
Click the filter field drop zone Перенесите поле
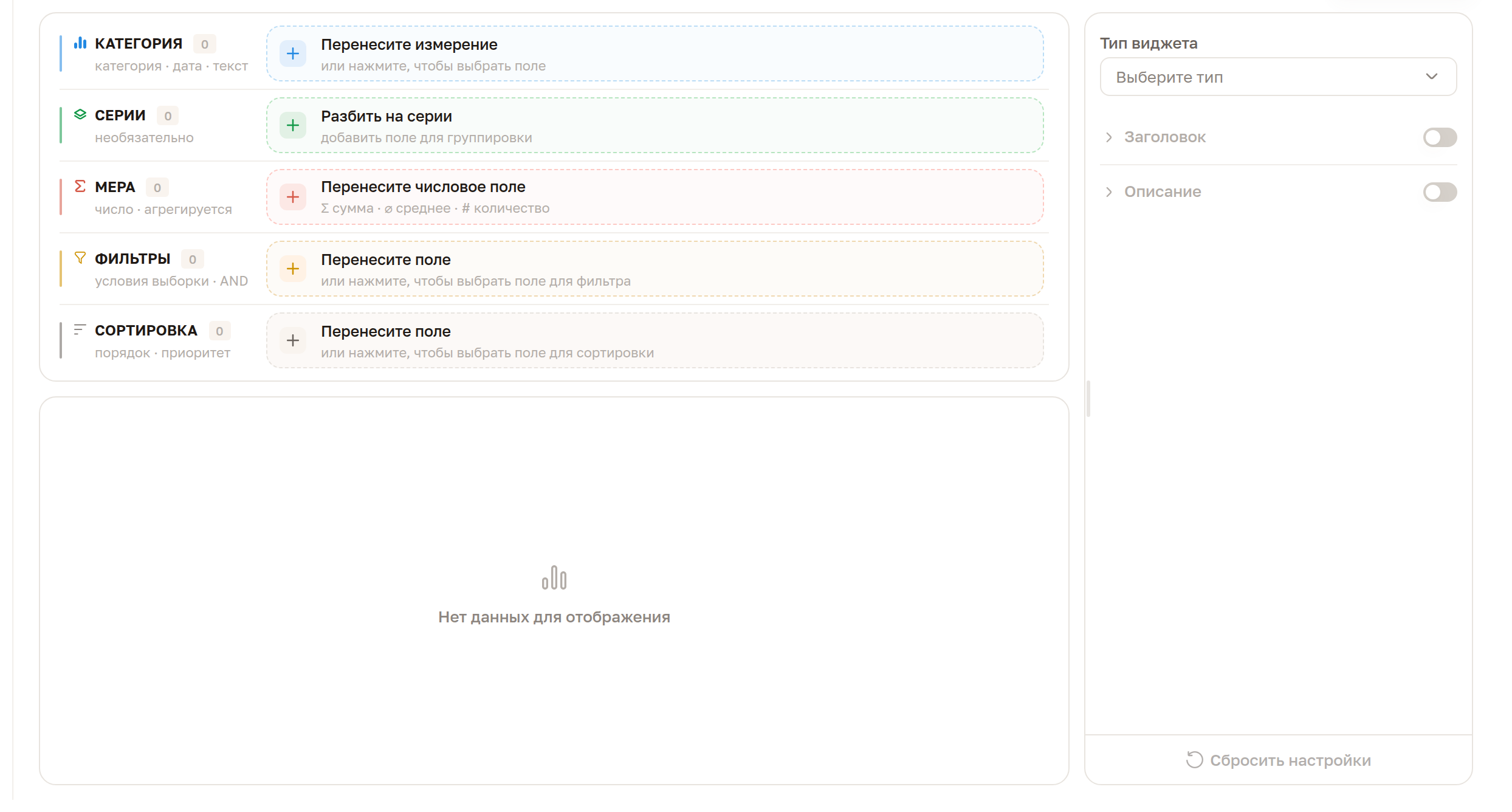[x=655, y=269]
